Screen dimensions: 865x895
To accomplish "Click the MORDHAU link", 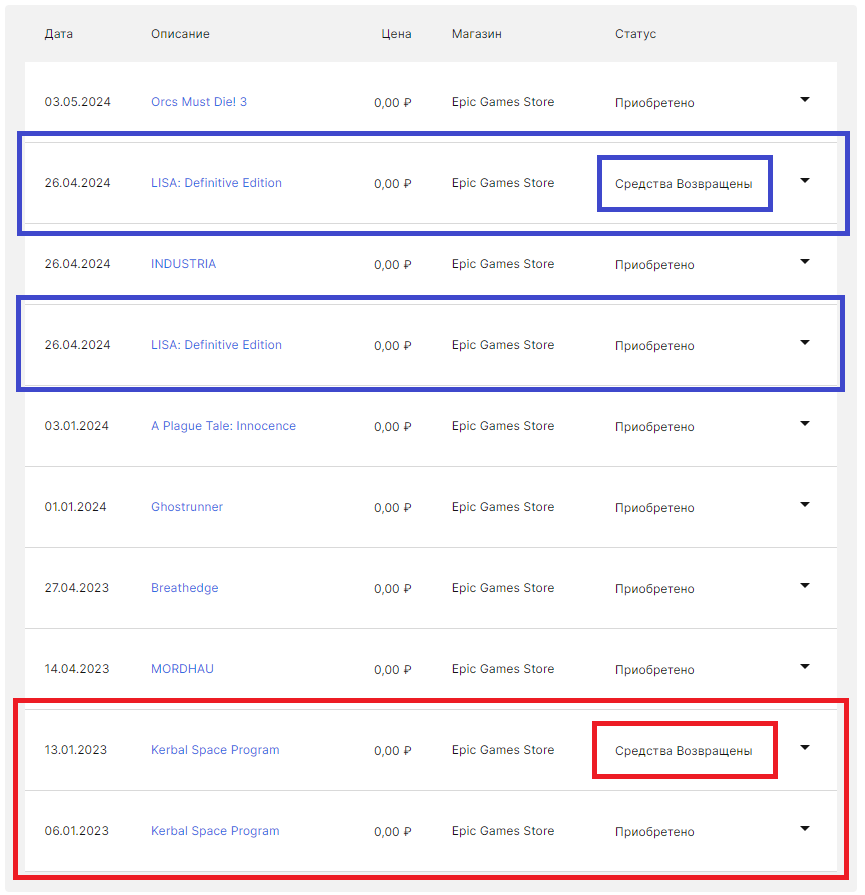I will [x=182, y=669].
